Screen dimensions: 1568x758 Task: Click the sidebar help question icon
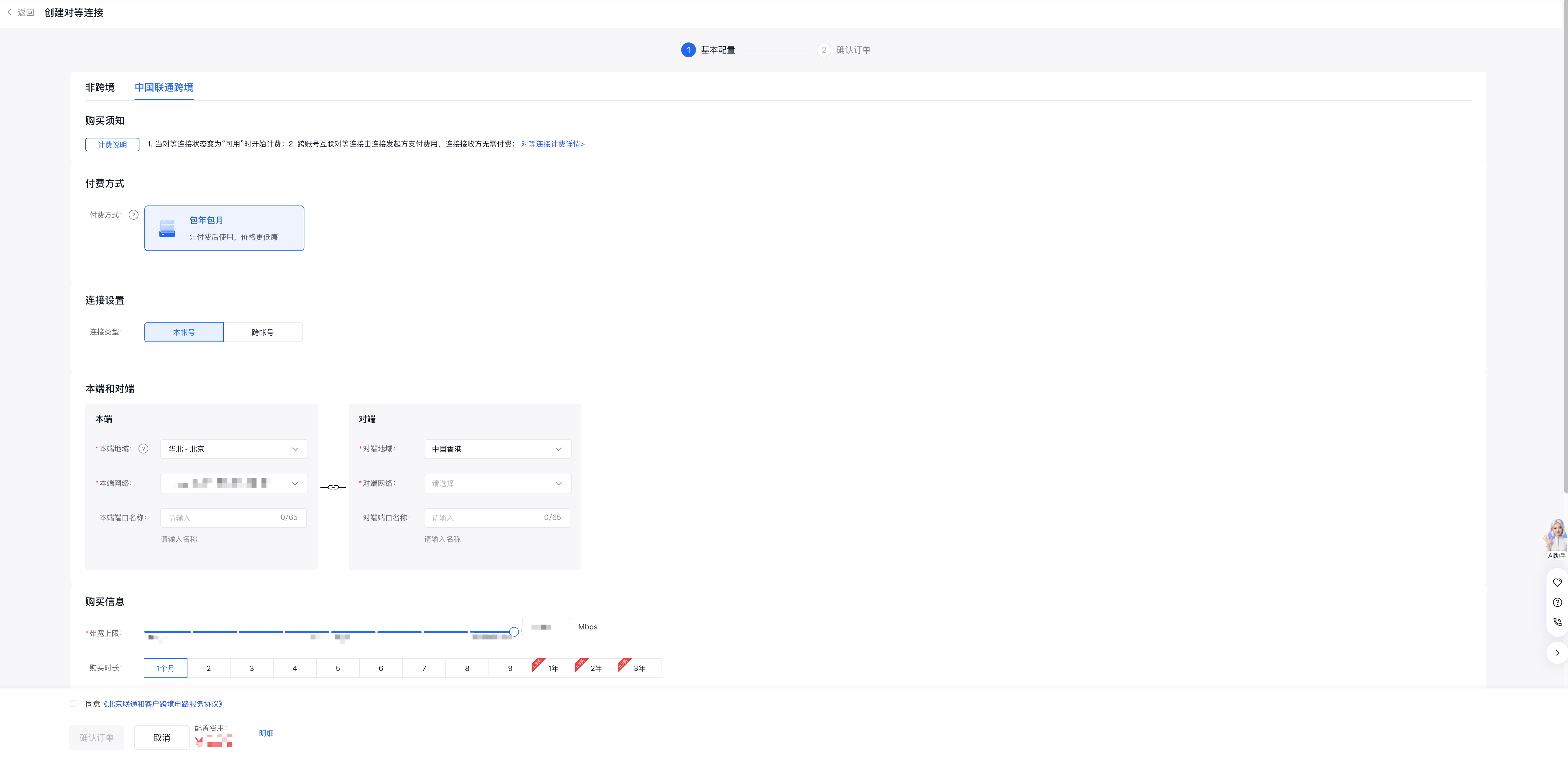click(1557, 602)
